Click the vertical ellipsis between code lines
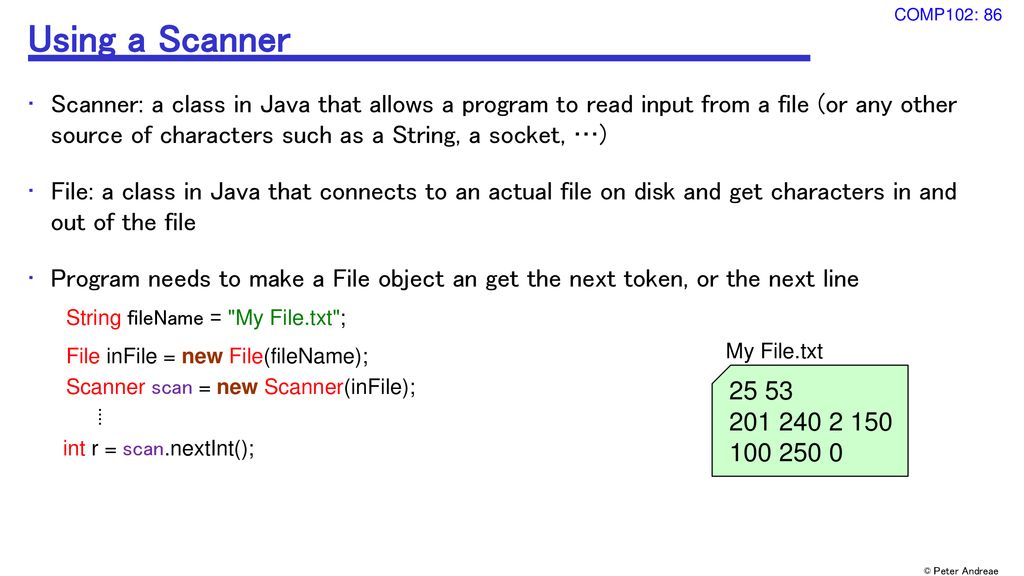 pyautogui.click(x=100, y=416)
